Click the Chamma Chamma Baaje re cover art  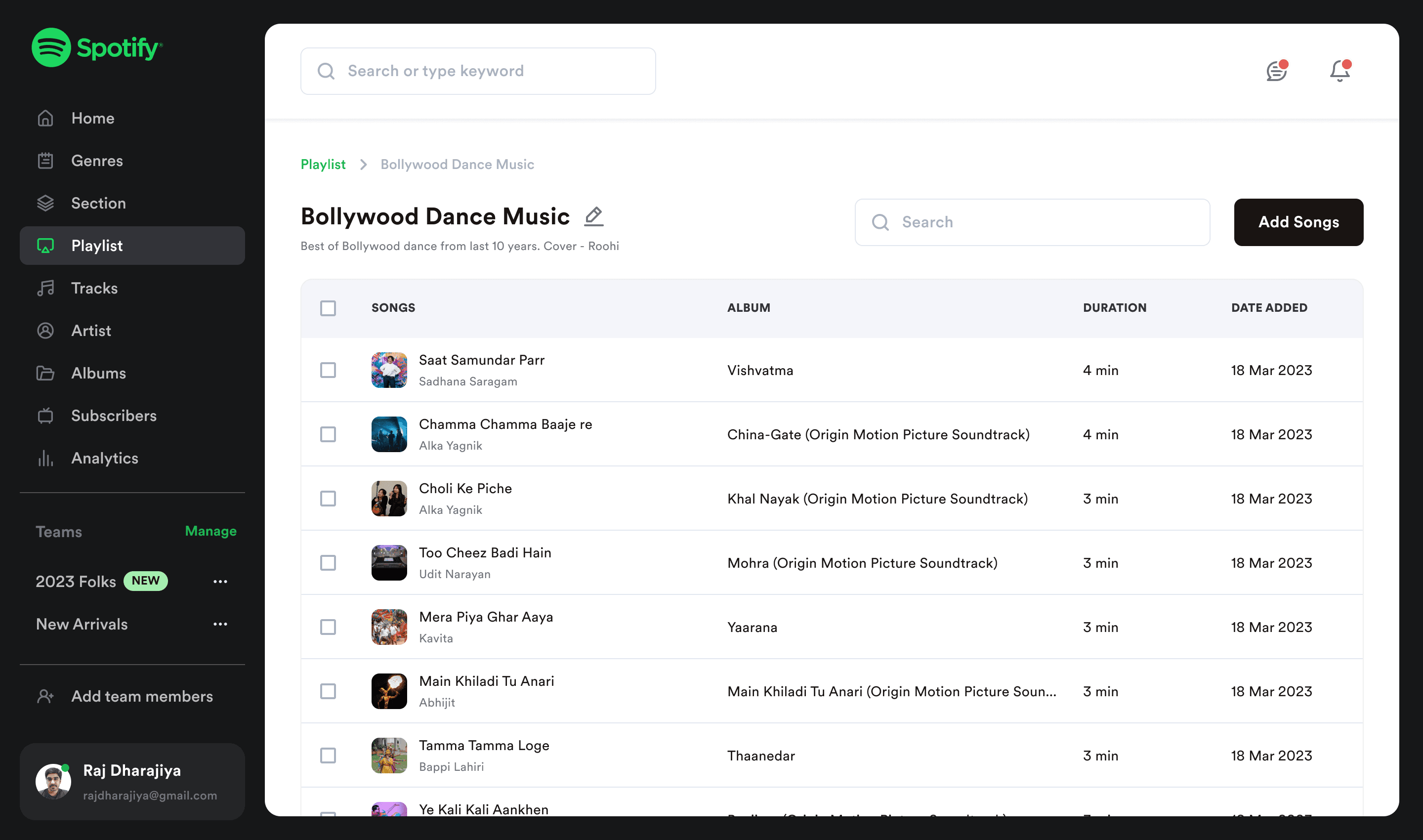389,434
